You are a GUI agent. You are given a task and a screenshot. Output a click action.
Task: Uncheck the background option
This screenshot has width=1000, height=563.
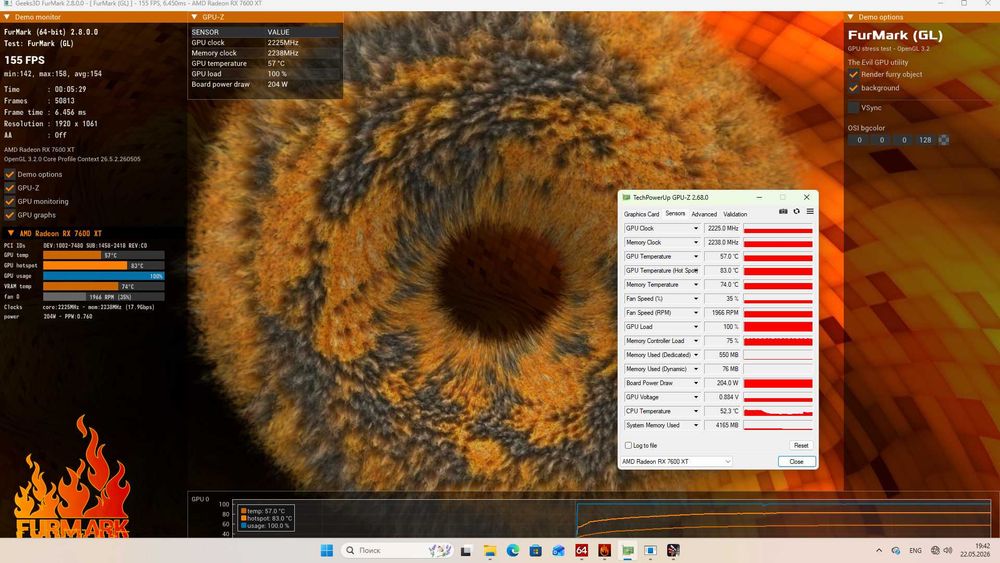point(853,88)
